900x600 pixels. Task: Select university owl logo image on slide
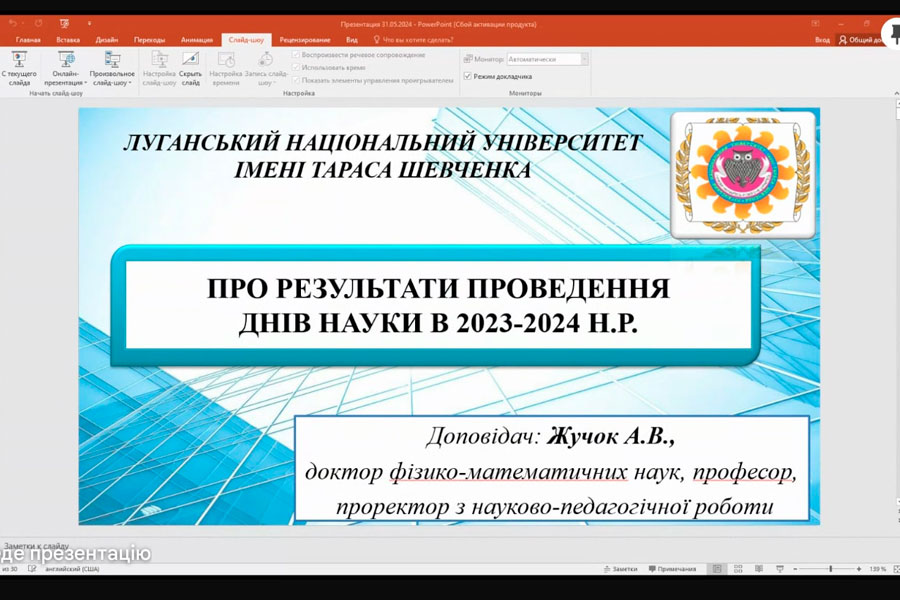[x=743, y=175]
